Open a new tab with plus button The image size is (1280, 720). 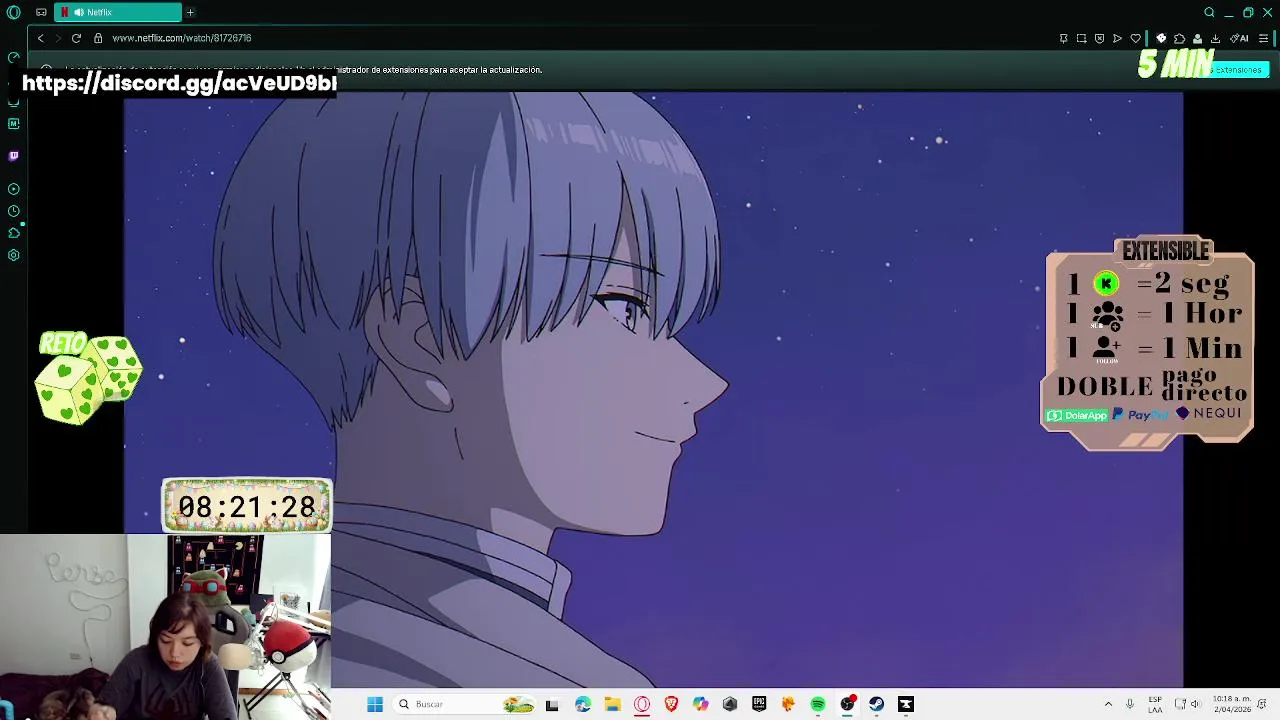(190, 12)
